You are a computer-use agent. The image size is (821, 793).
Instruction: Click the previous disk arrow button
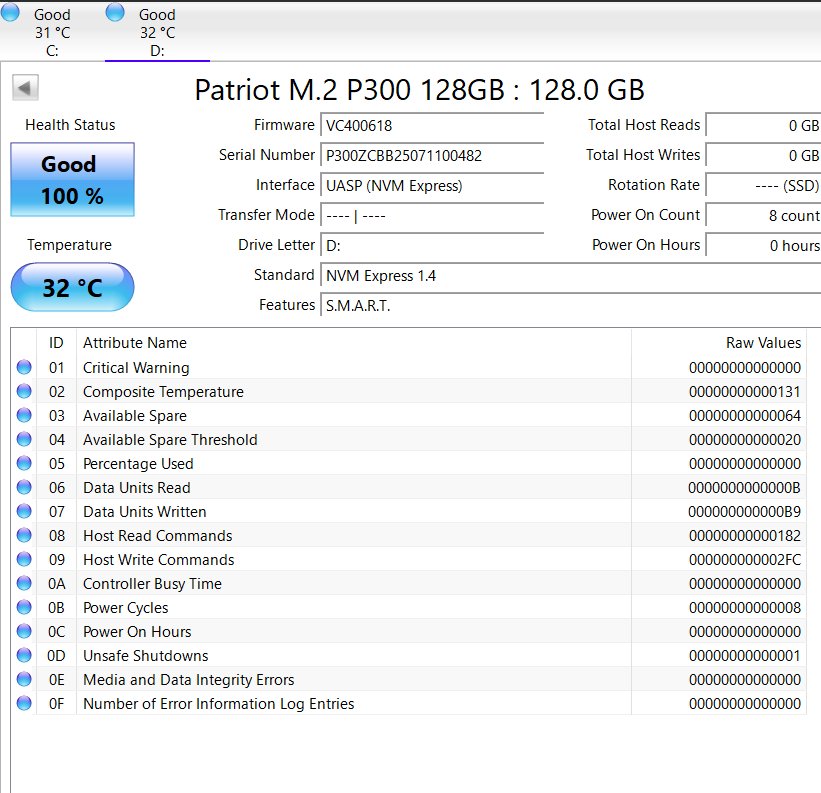[x=26, y=88]
